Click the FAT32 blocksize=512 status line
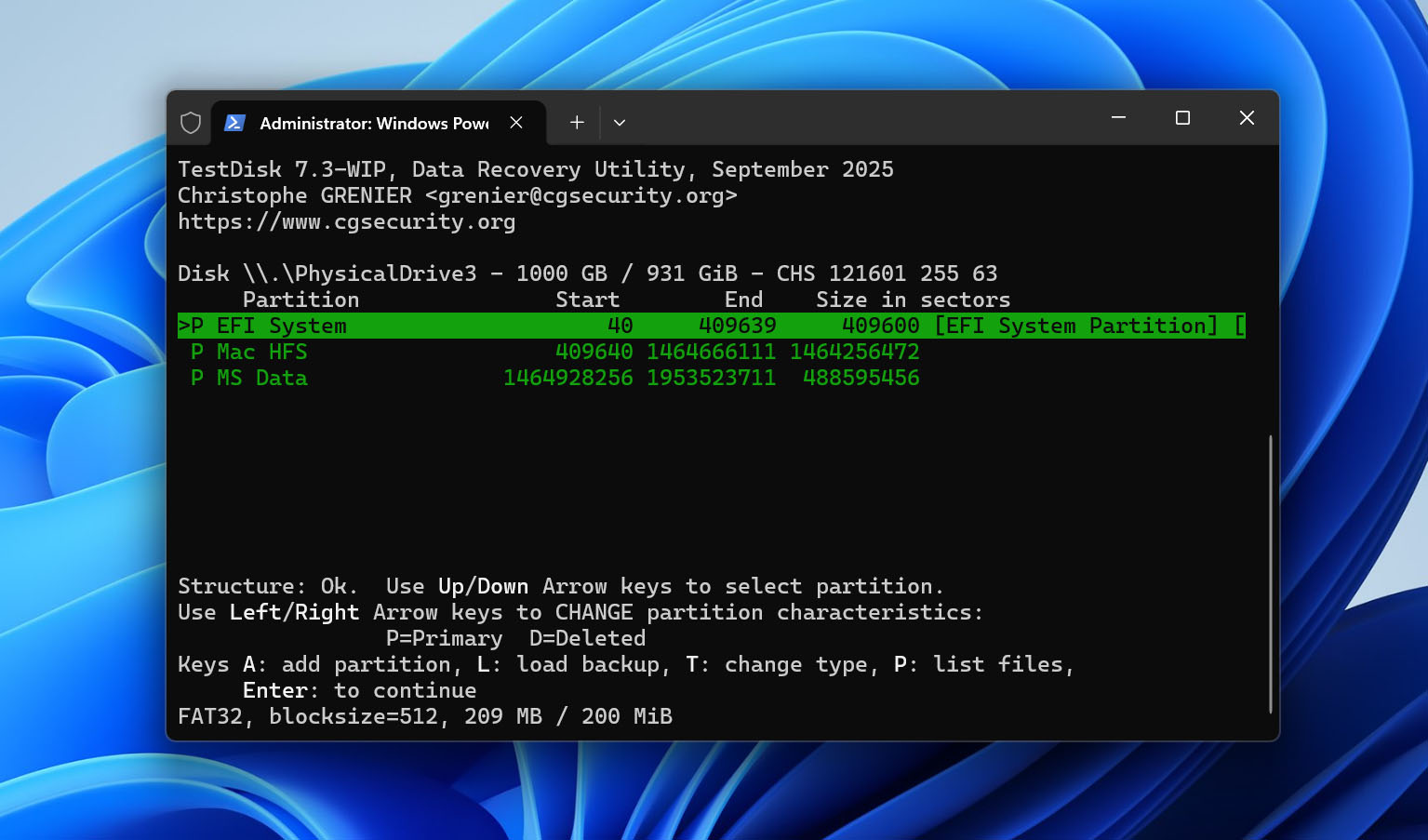This screenshot has height=840, width=1428. coord(425,716)
